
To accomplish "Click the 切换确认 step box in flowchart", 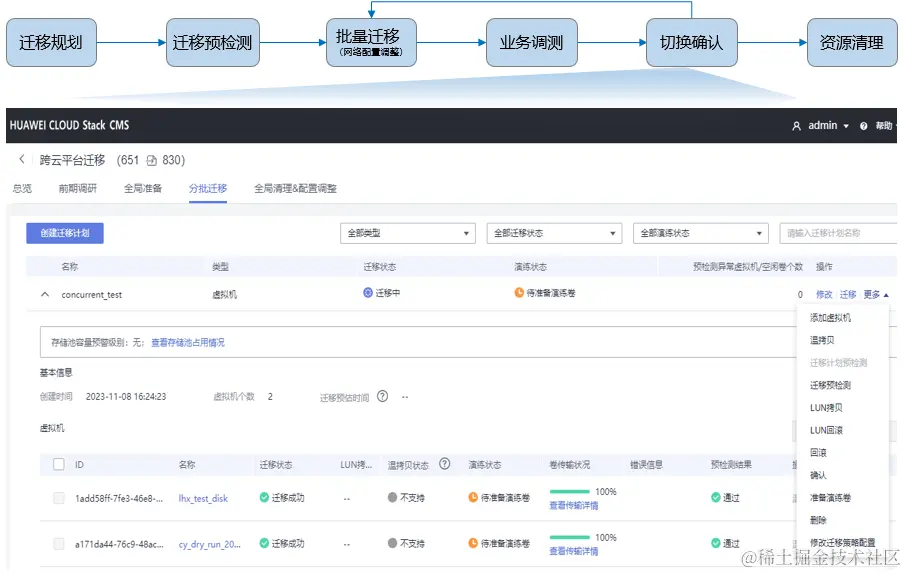I will point(691,42).
